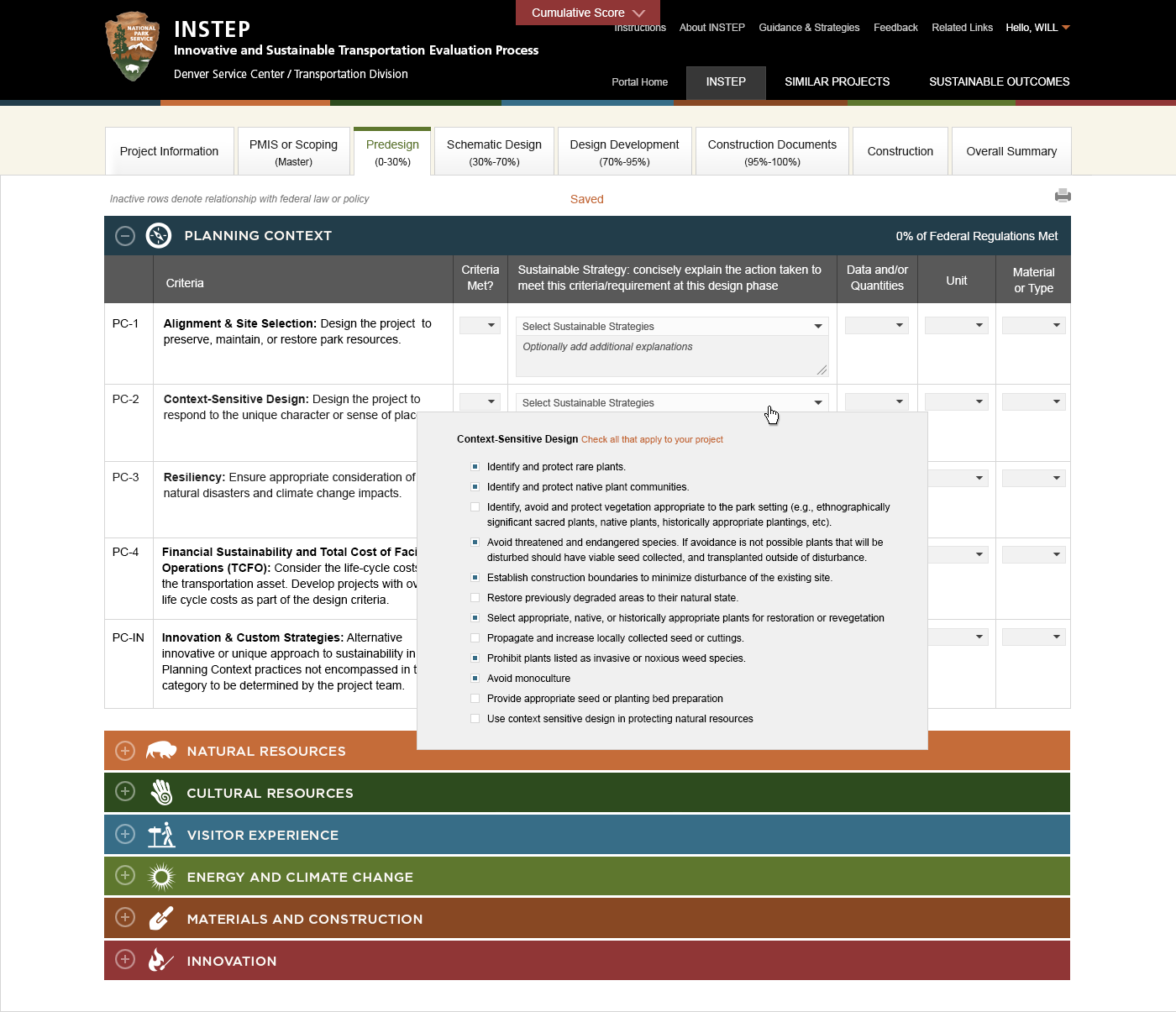Viewport: 1176px width, 1012px height.
Task: Click the flame icon on Innovation bar
Action: 160,960
